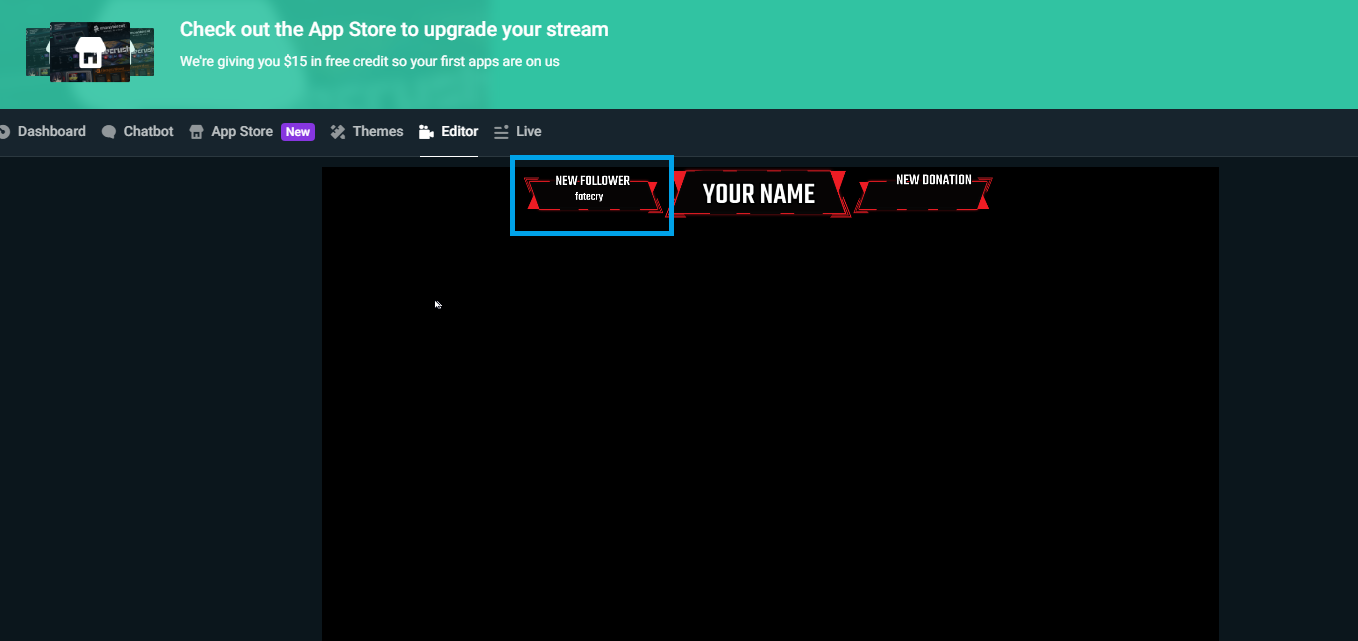This screenshot has width=1358, height=641.
Task: Open the Dashboard tab
Action: click(51, 132)
